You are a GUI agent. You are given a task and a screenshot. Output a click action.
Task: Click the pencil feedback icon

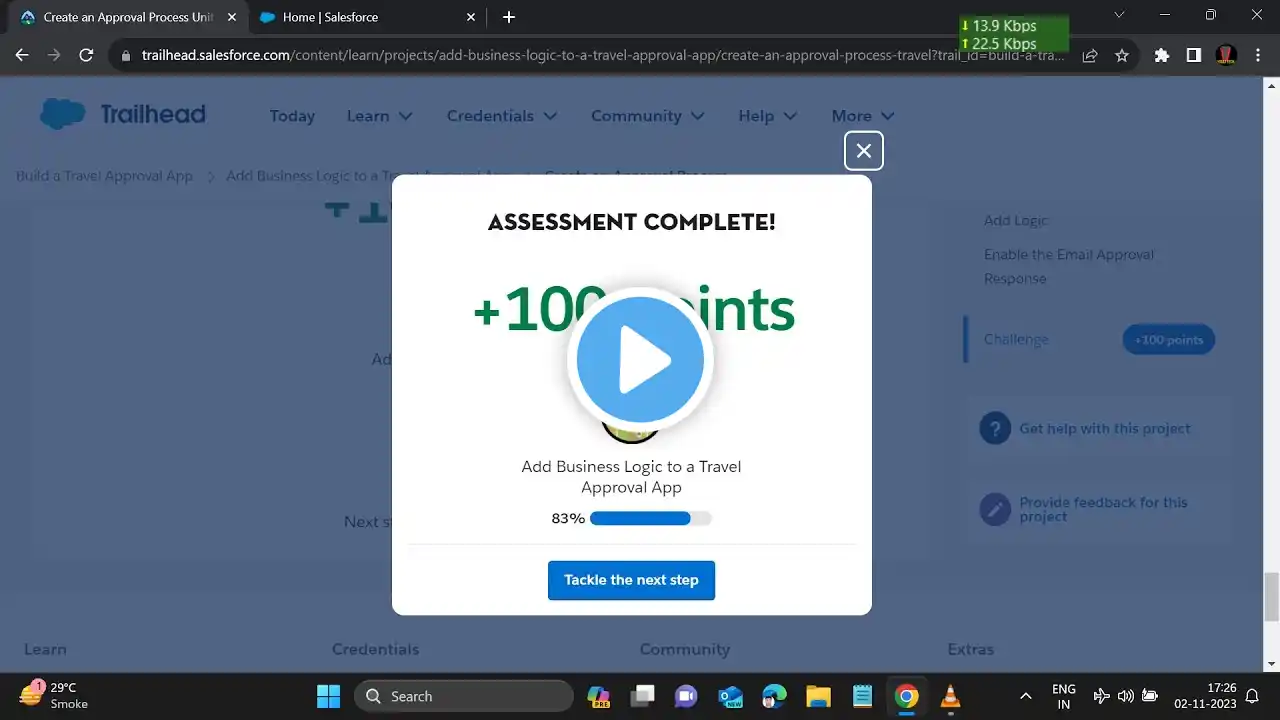click(995, 510)
